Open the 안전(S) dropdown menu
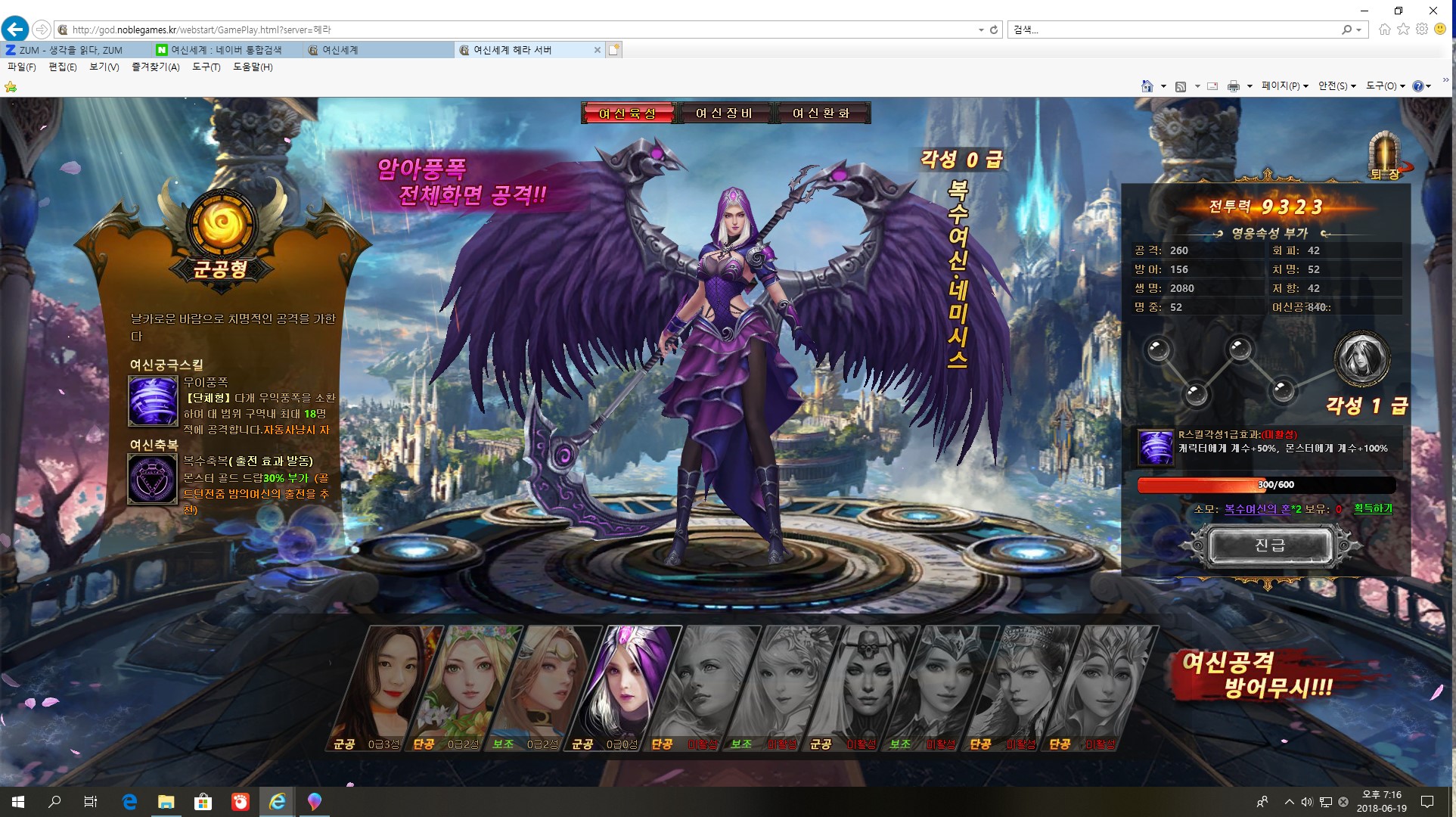1456x817 pixels. 1337,86
